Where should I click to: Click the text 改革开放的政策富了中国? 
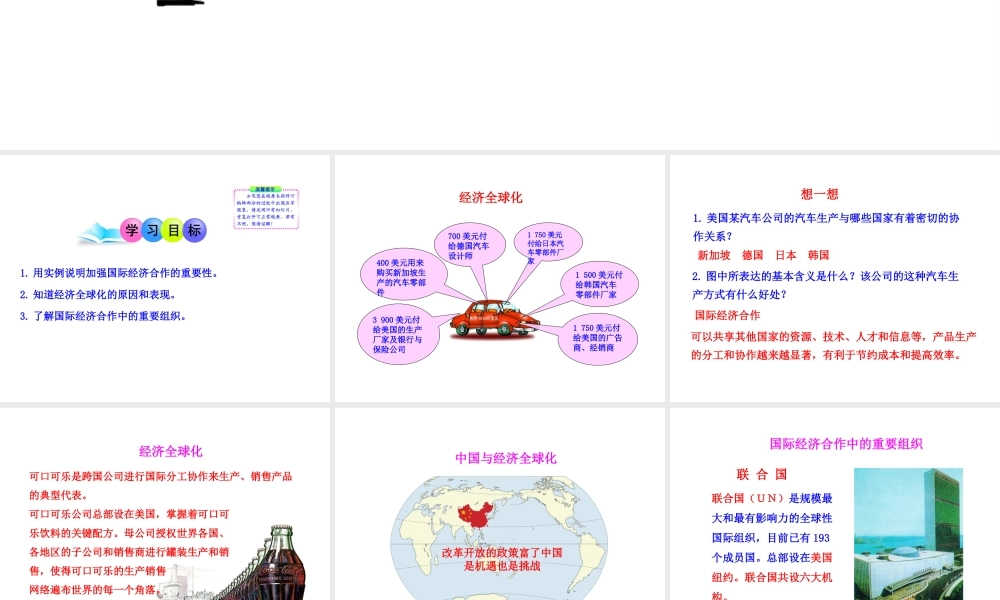(502, 553)
